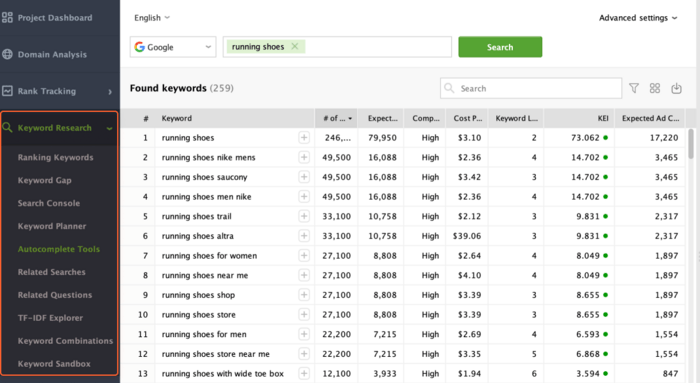Click the export download icon
This screenshot has height=383, width=700.
pyautogui.click(x=676, y=88)
